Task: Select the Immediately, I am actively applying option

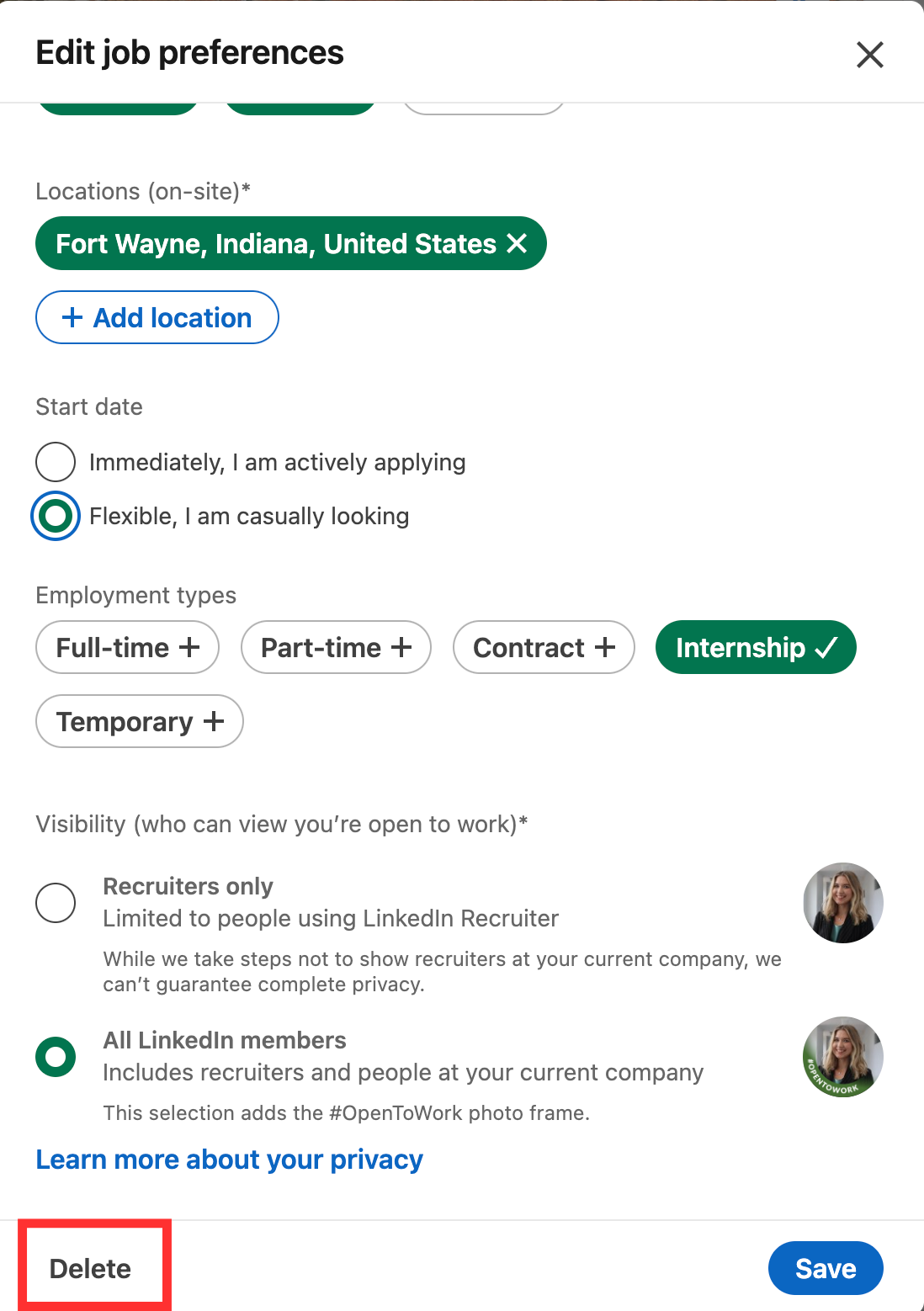Action: 56,462
